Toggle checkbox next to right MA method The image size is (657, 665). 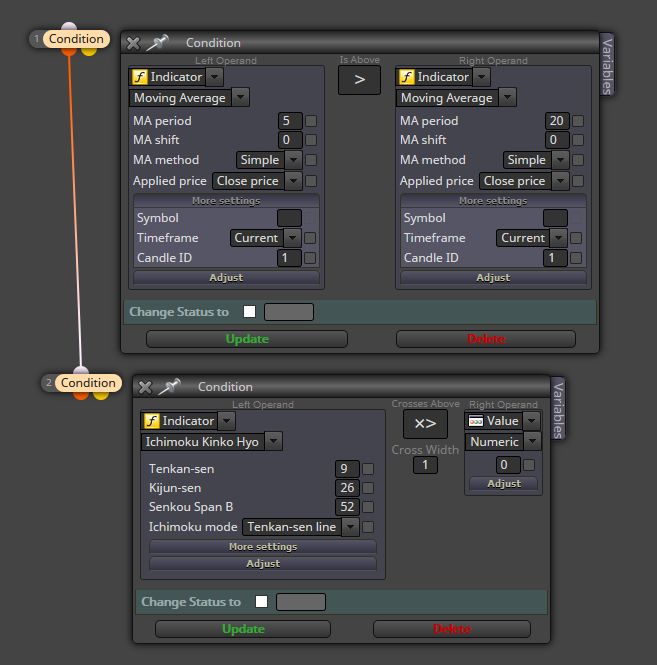point(578,160)
